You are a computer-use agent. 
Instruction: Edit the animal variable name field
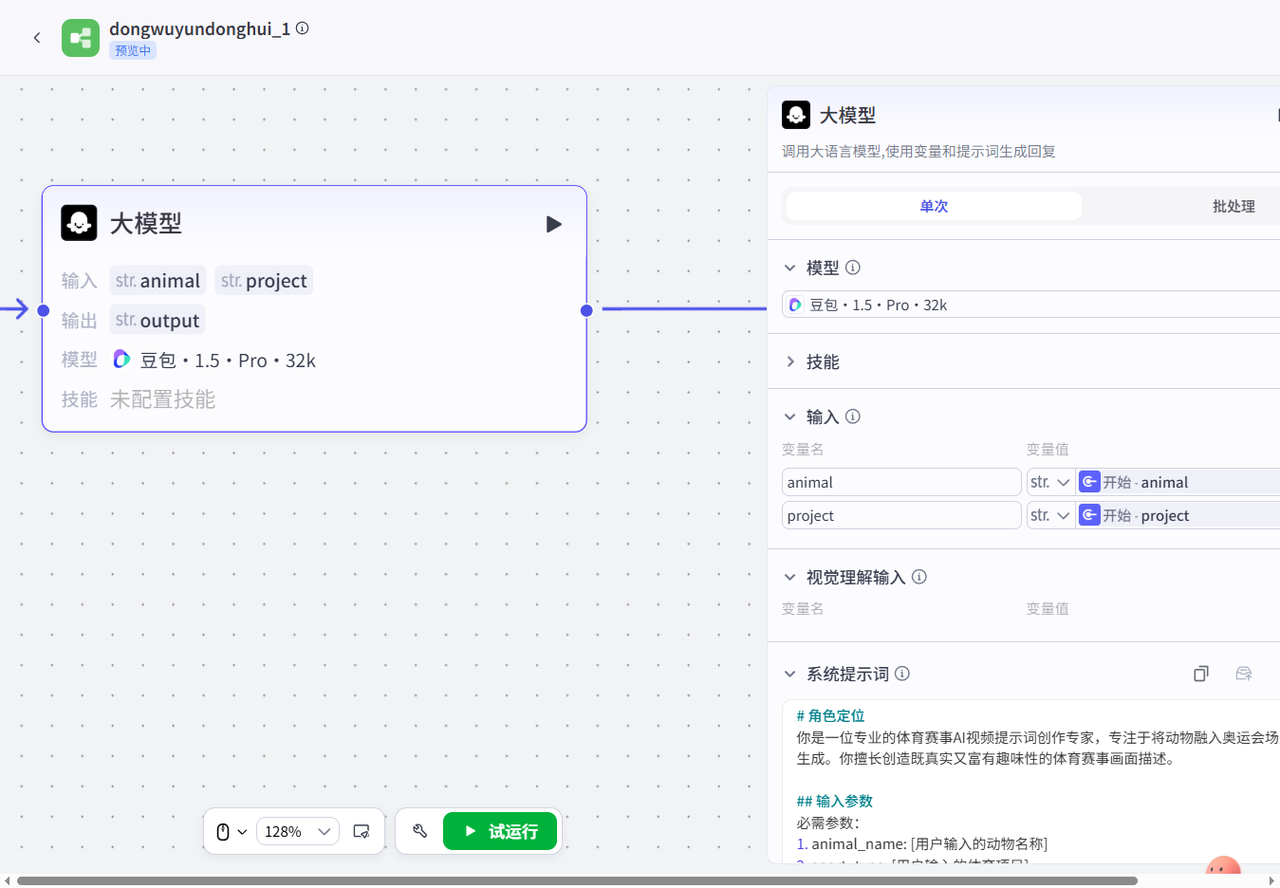click(x=901, y=482)
